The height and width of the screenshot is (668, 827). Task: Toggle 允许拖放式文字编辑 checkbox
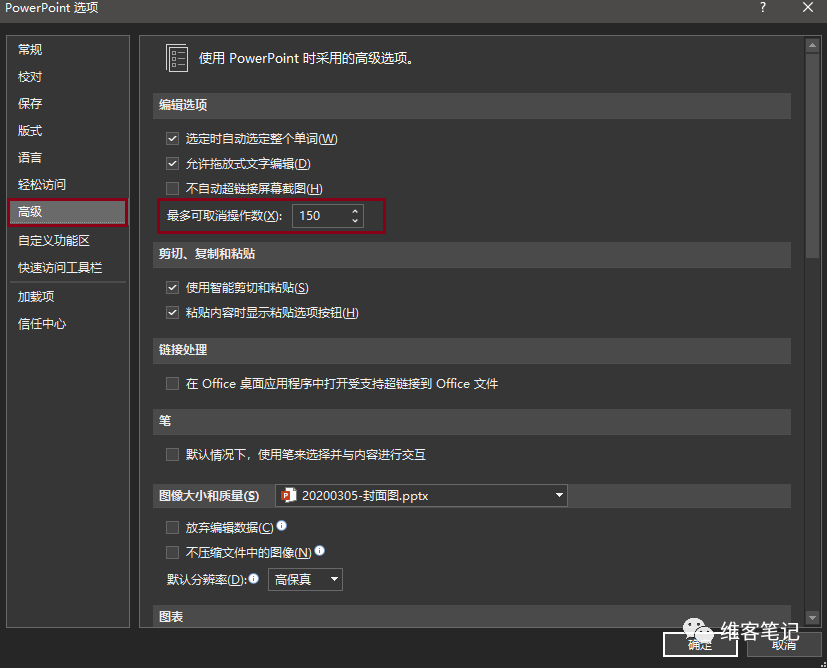point(172,163)
